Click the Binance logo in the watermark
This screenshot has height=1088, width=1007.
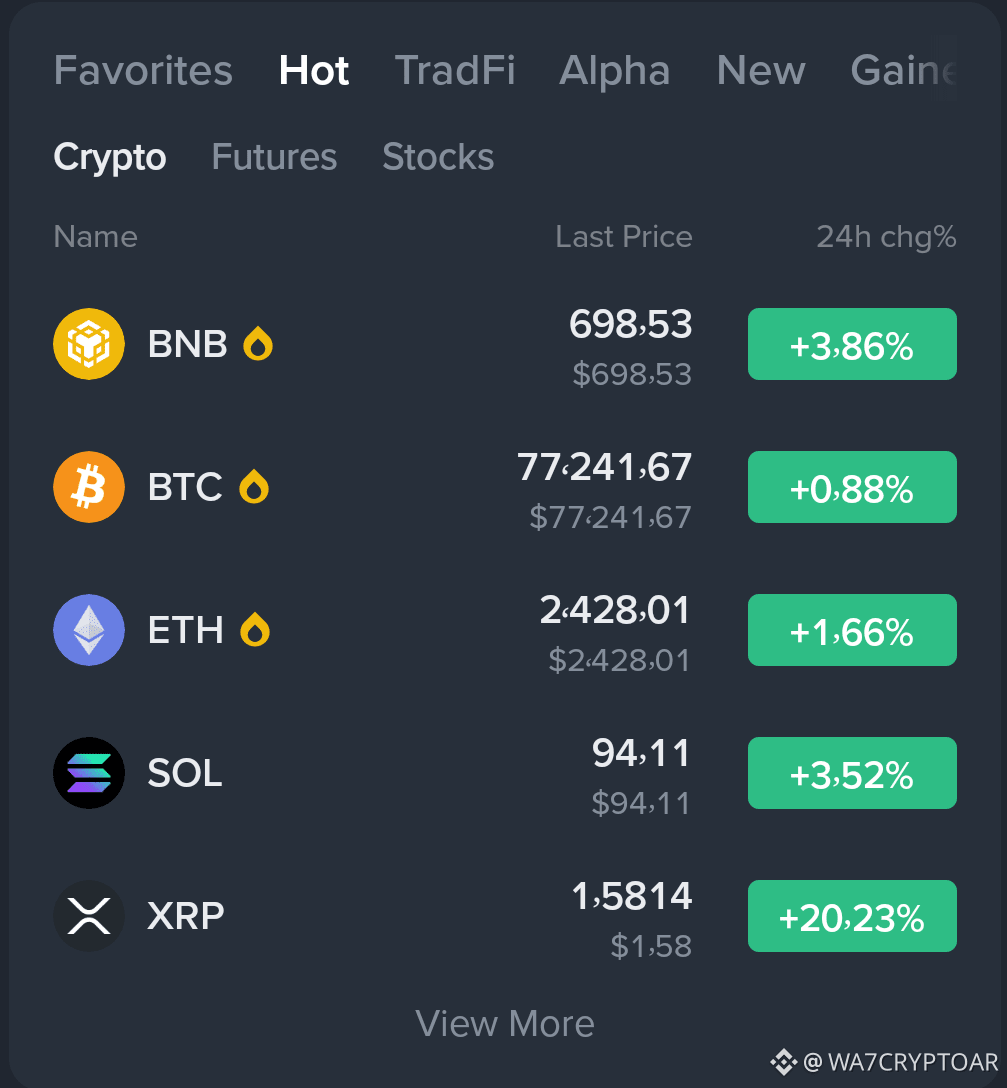pos(784,1062)
